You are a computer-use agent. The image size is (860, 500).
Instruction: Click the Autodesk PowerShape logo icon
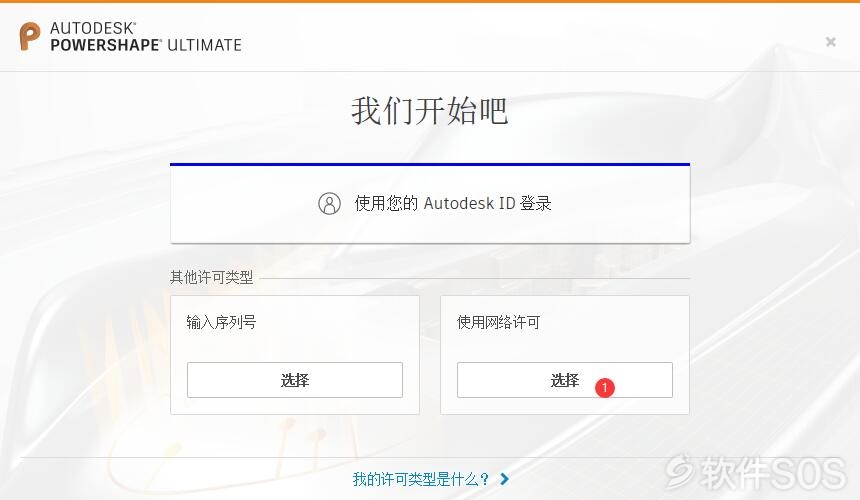click(30, 37)
